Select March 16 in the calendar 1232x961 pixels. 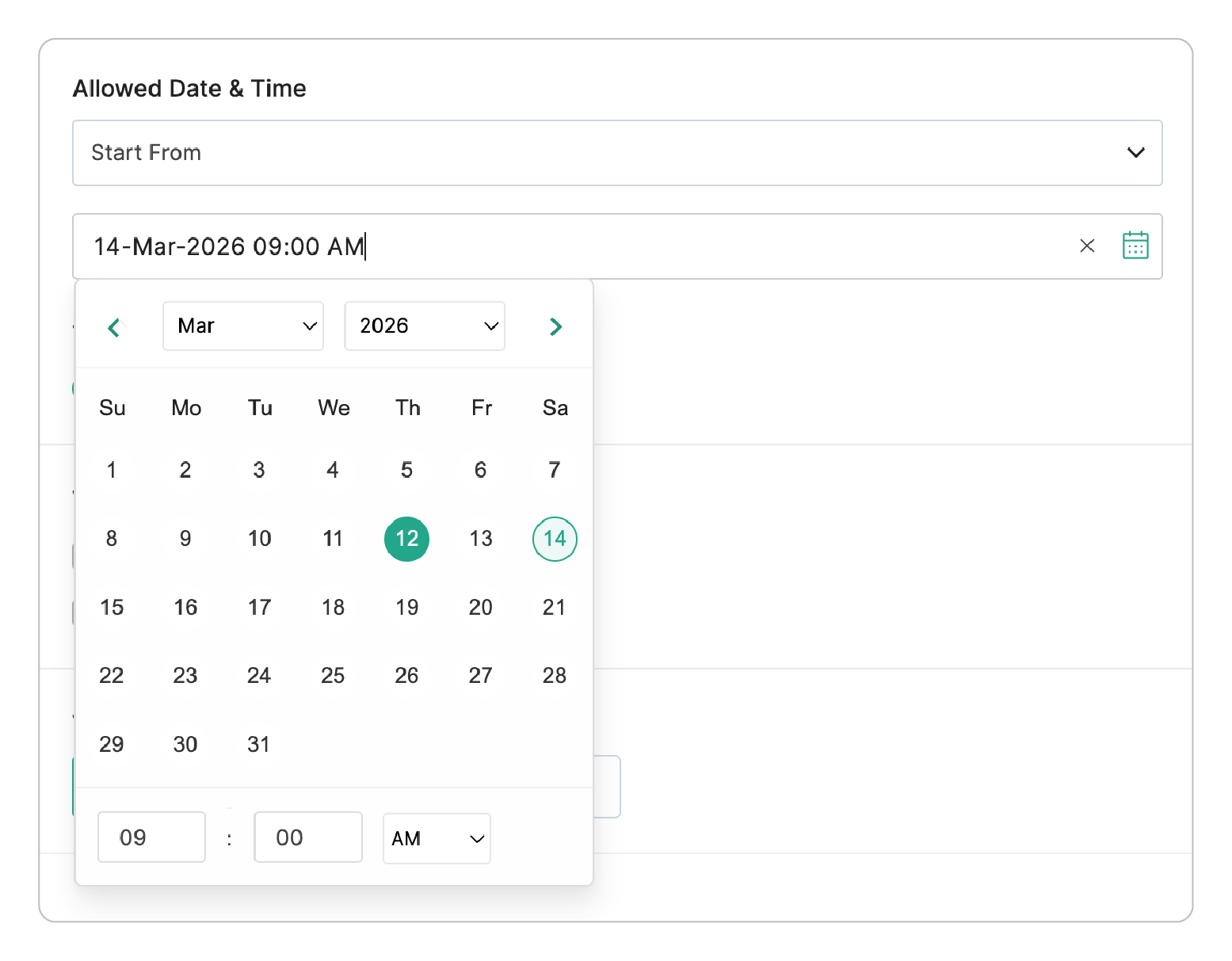[185, 607]
